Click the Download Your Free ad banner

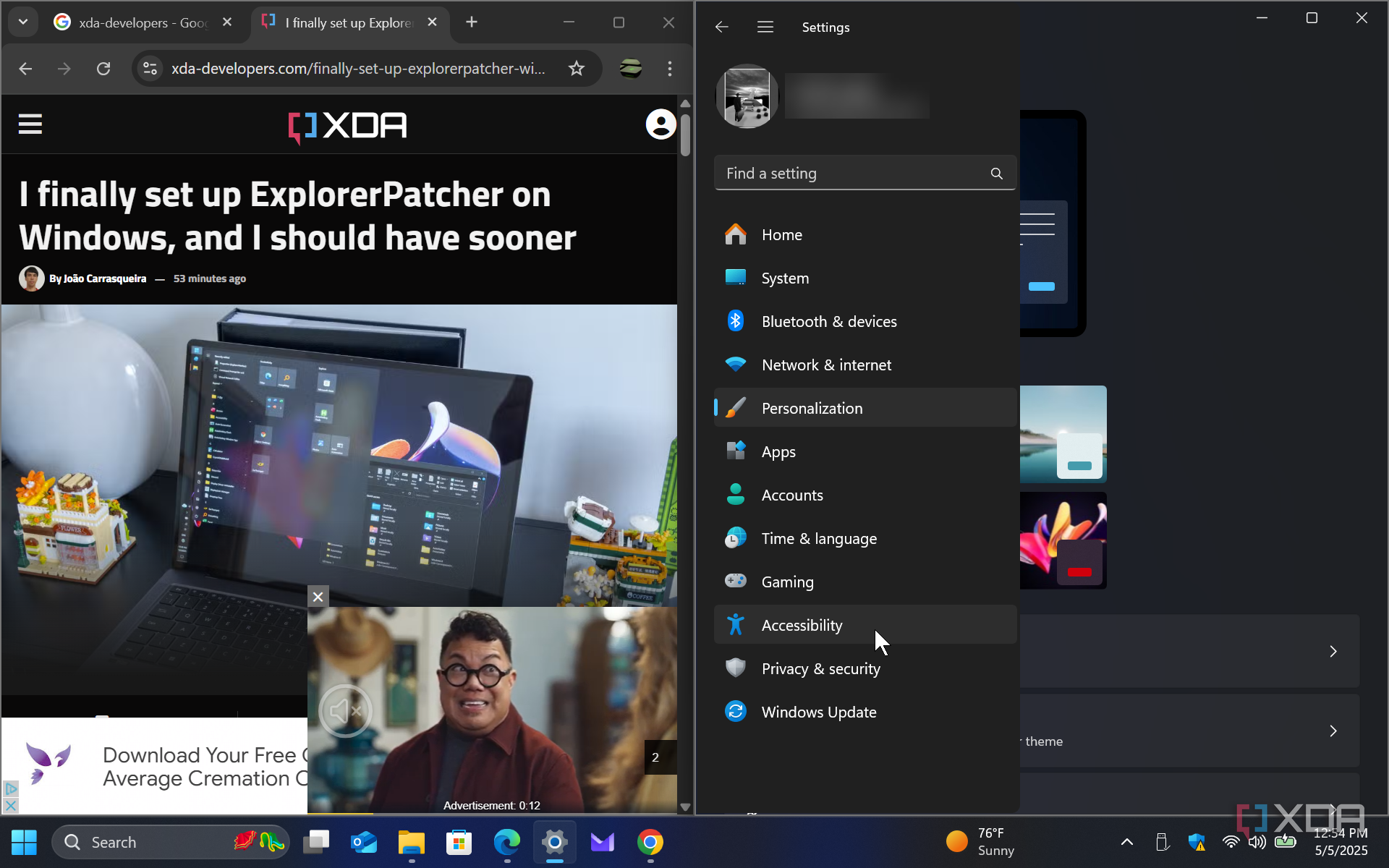click(155, 767)
